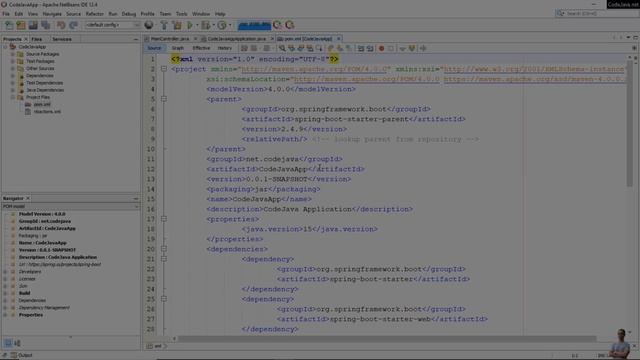Click the Clean and Build icon
This screenshot has width=640, height=360.
point(177,25)
